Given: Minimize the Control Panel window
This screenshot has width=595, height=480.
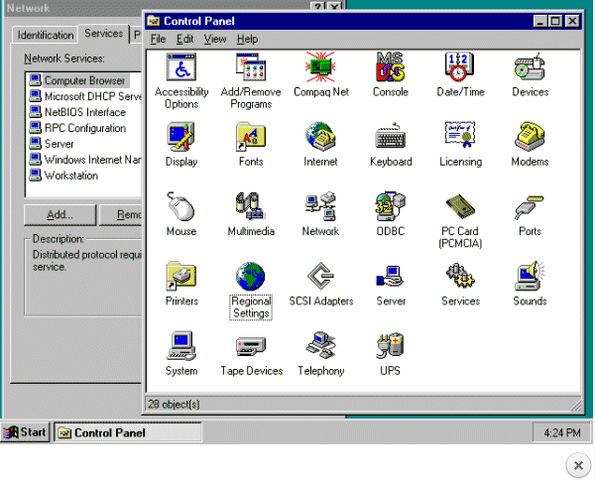Looking at the screenshot, I should click(x=540, y=21).
